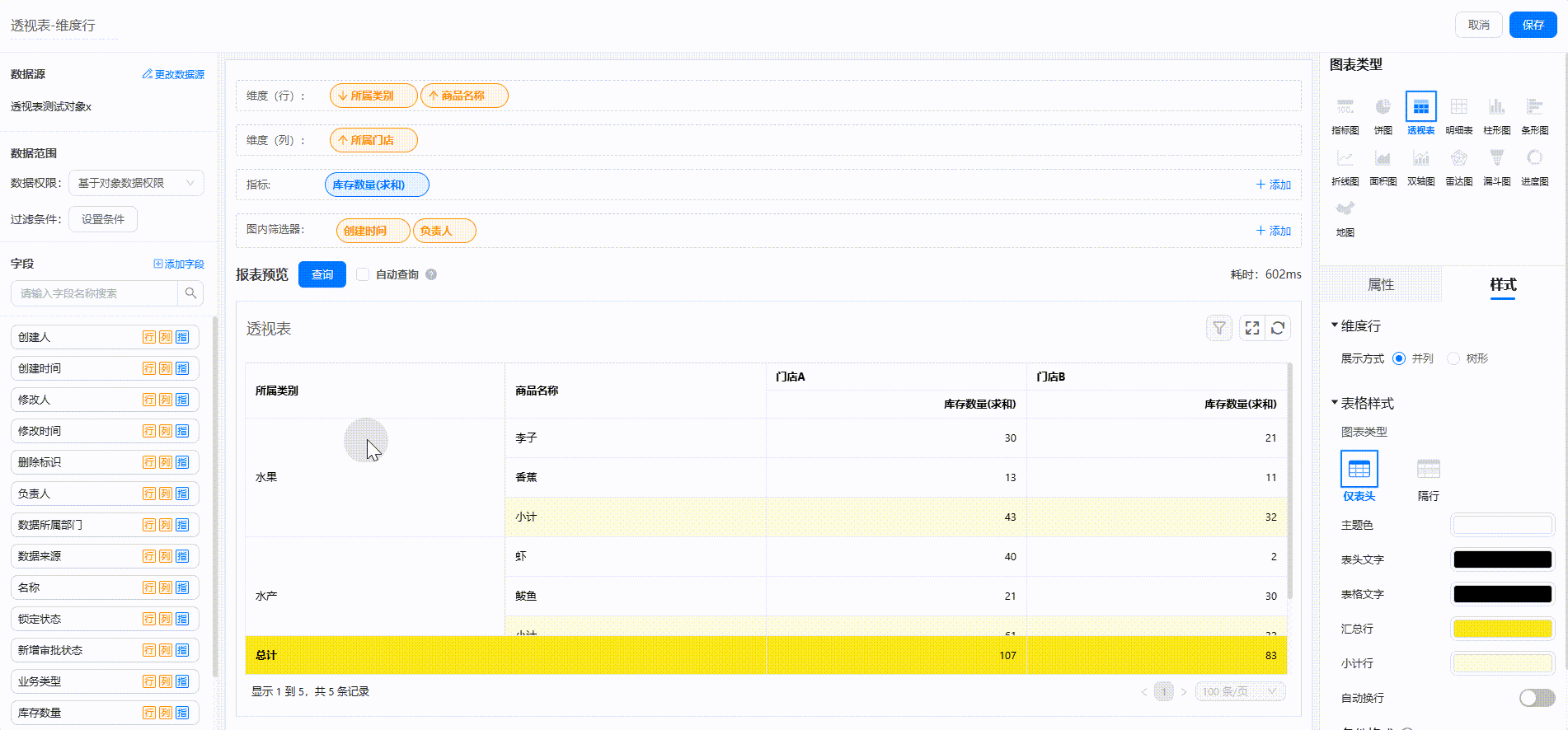Add 负责人 field as row dimension
Image resolution: width=1568 pixels, height=730 pixels.
pos(149,494)
